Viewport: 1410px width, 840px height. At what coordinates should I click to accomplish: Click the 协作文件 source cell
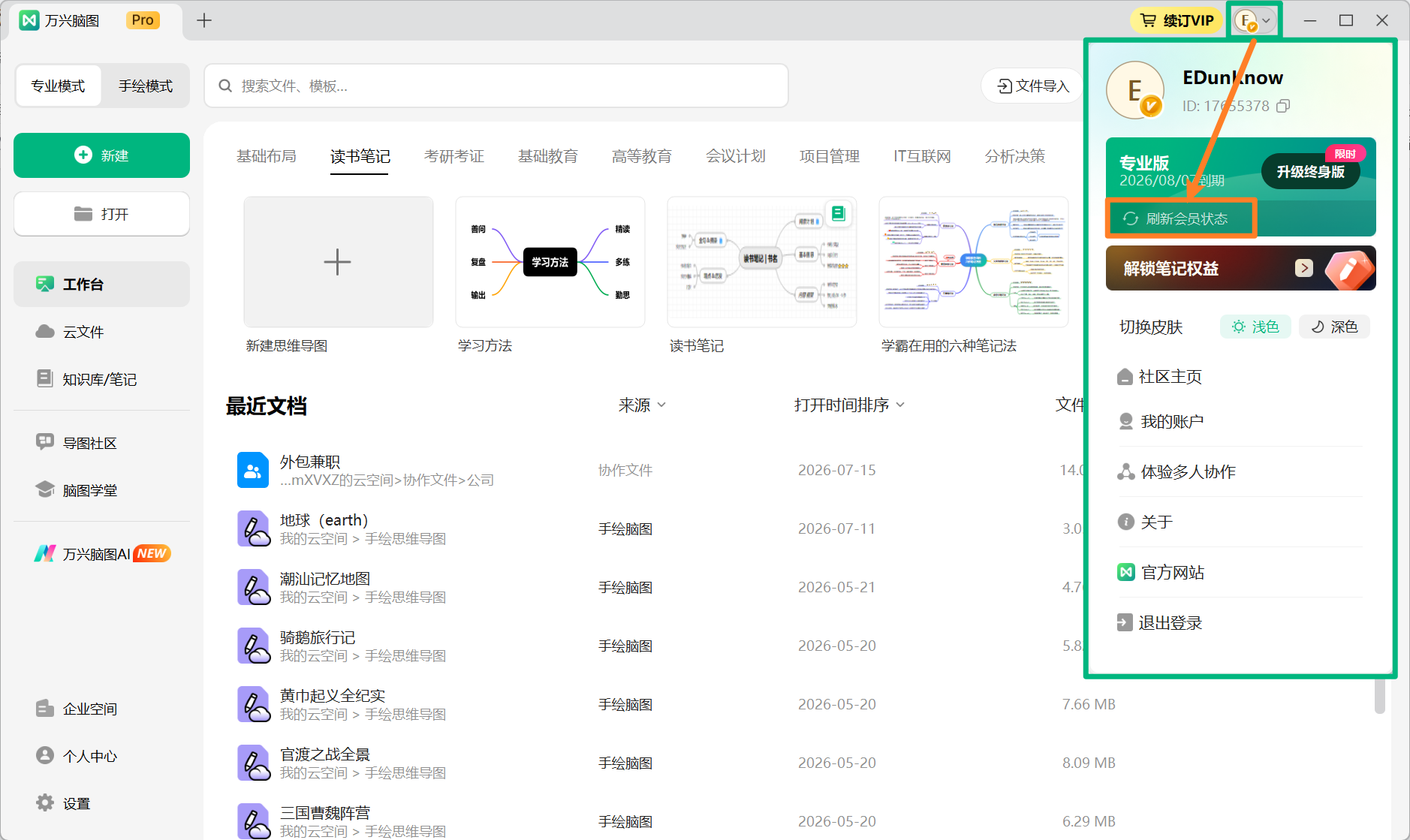[625, 470]
